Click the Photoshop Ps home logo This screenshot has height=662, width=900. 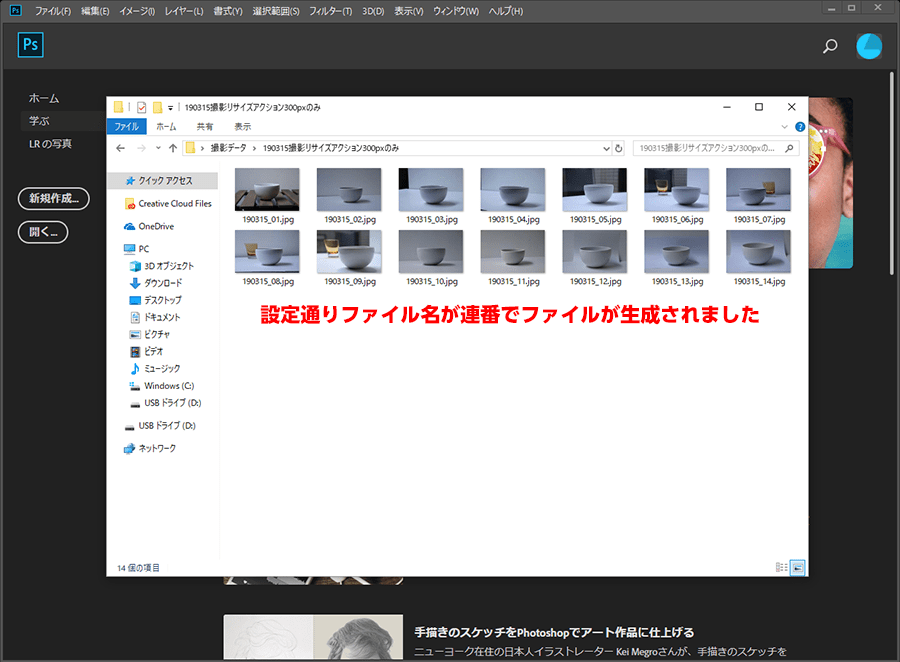33,45
